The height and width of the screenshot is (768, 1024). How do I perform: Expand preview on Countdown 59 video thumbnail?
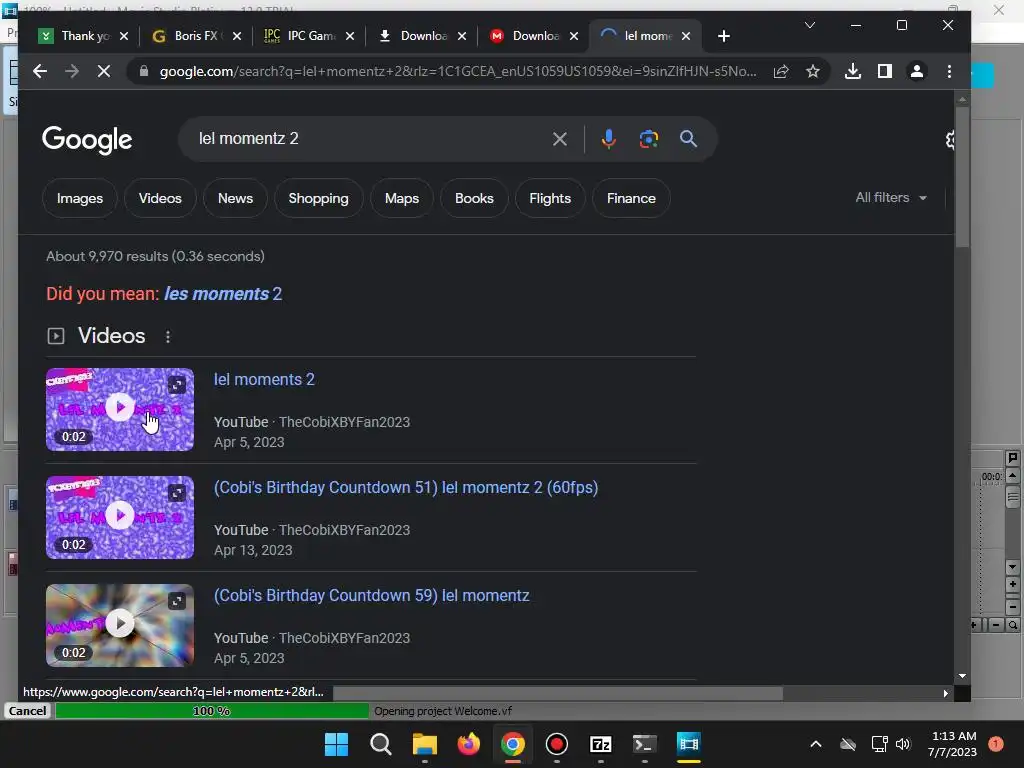coord(177,601)
